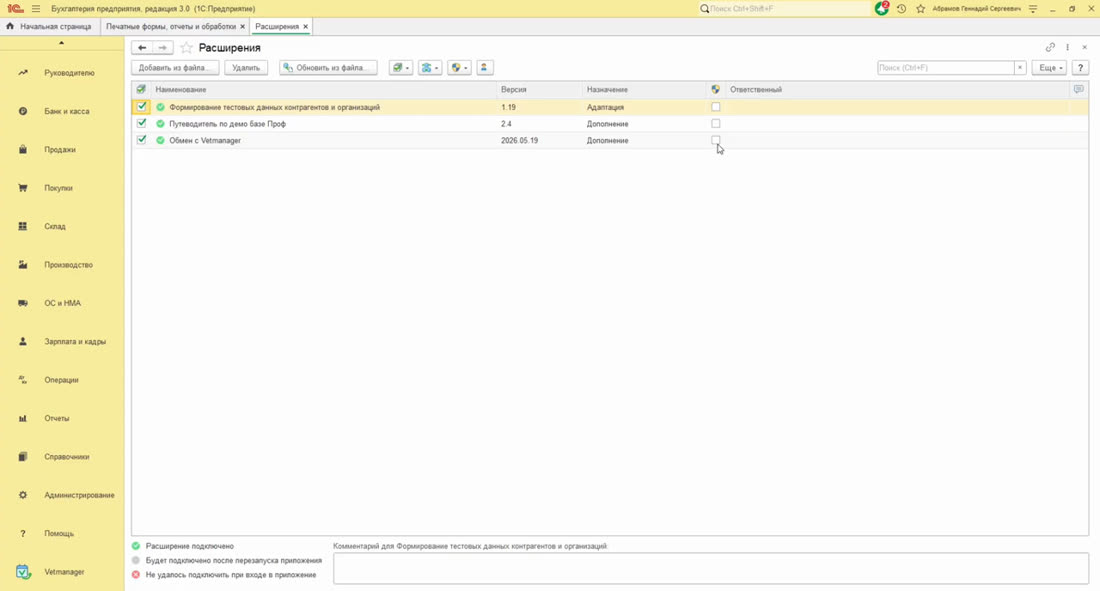
Task: Click the back arrow navigation button
Action: [142, 48]
